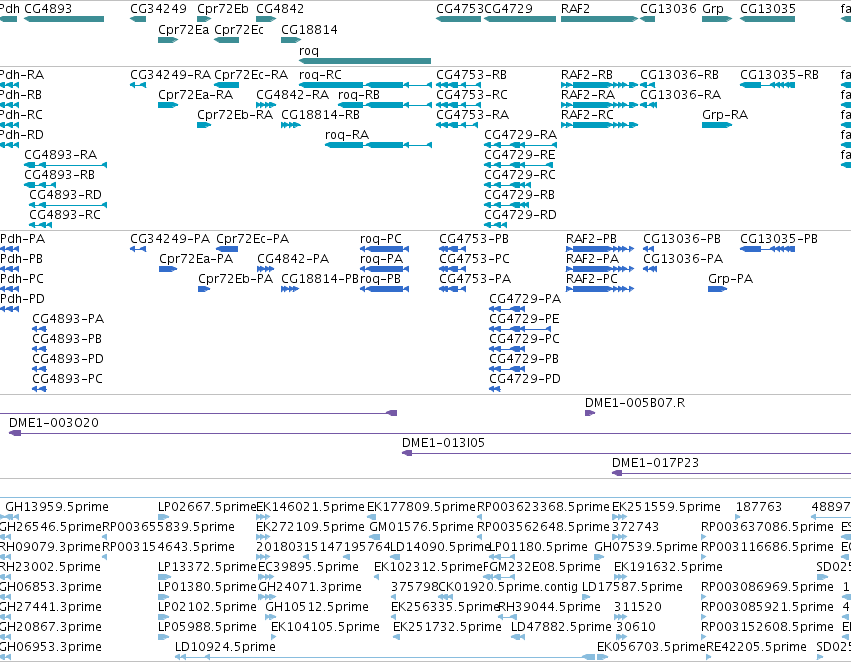This screenshot has height=662, width=851.
Task: Select the Cpr72Eb gene label
Action: (223, 9)
